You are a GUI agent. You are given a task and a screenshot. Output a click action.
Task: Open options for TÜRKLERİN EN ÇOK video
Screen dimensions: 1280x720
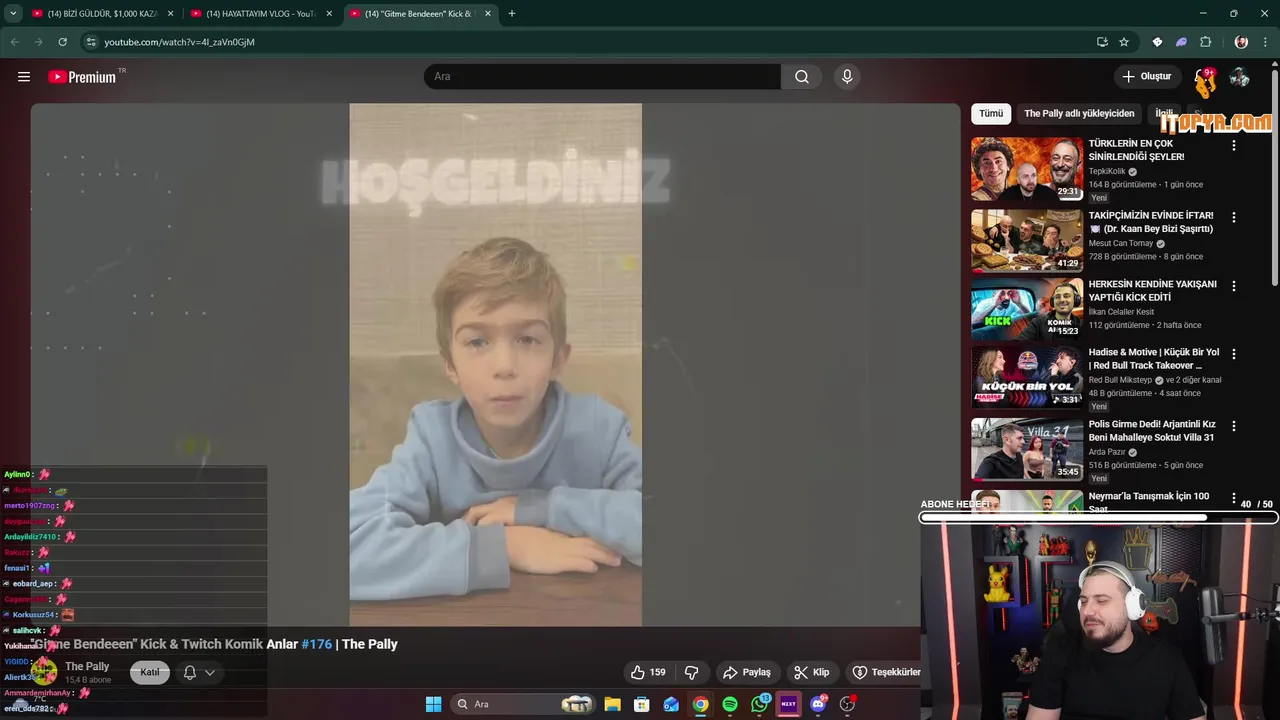click(x=1233, y=145)
